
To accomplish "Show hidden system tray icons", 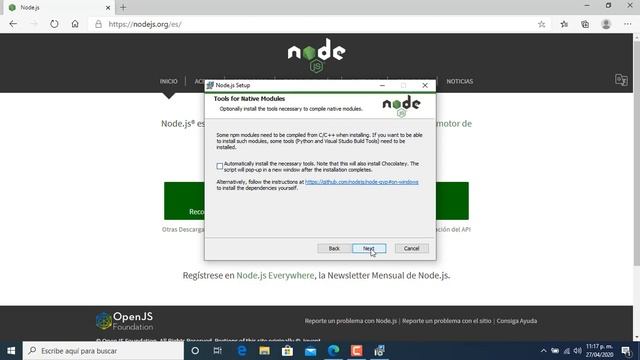I will coord(543,351).
